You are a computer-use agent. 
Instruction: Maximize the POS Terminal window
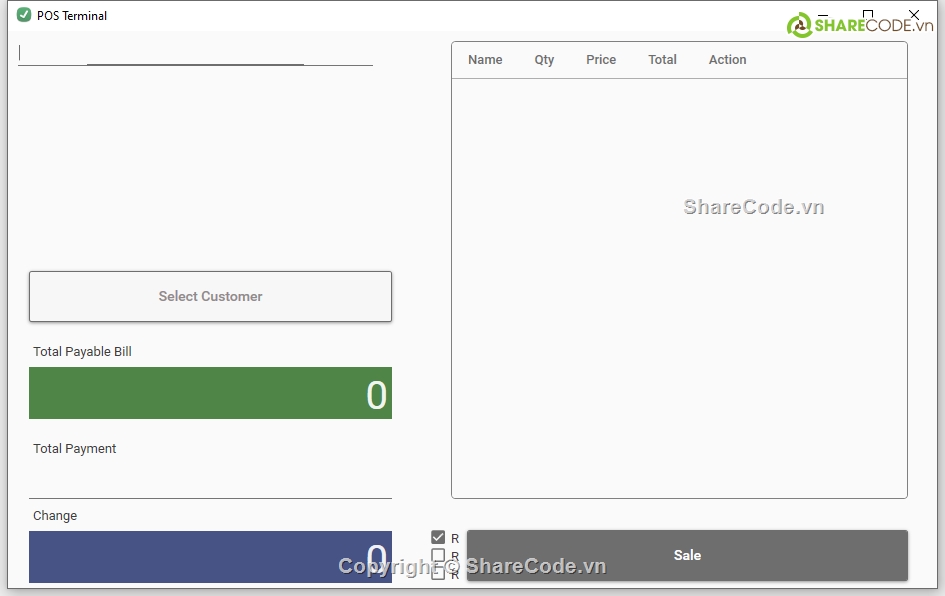(x=868, y=15)
